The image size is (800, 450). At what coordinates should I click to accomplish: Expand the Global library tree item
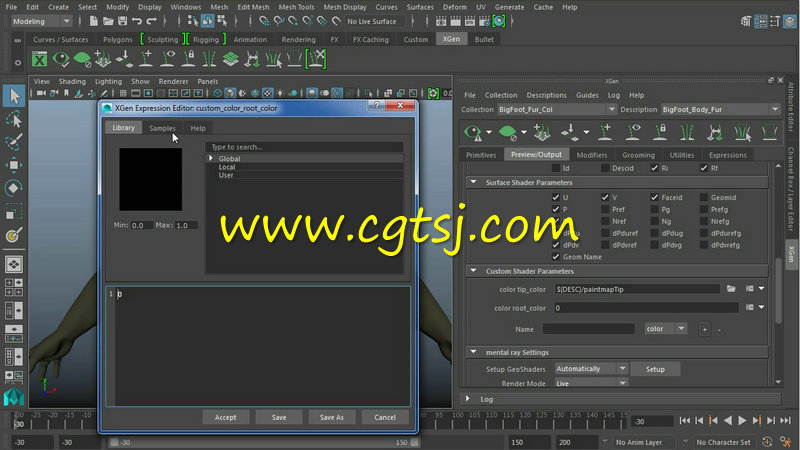point(211,159)
